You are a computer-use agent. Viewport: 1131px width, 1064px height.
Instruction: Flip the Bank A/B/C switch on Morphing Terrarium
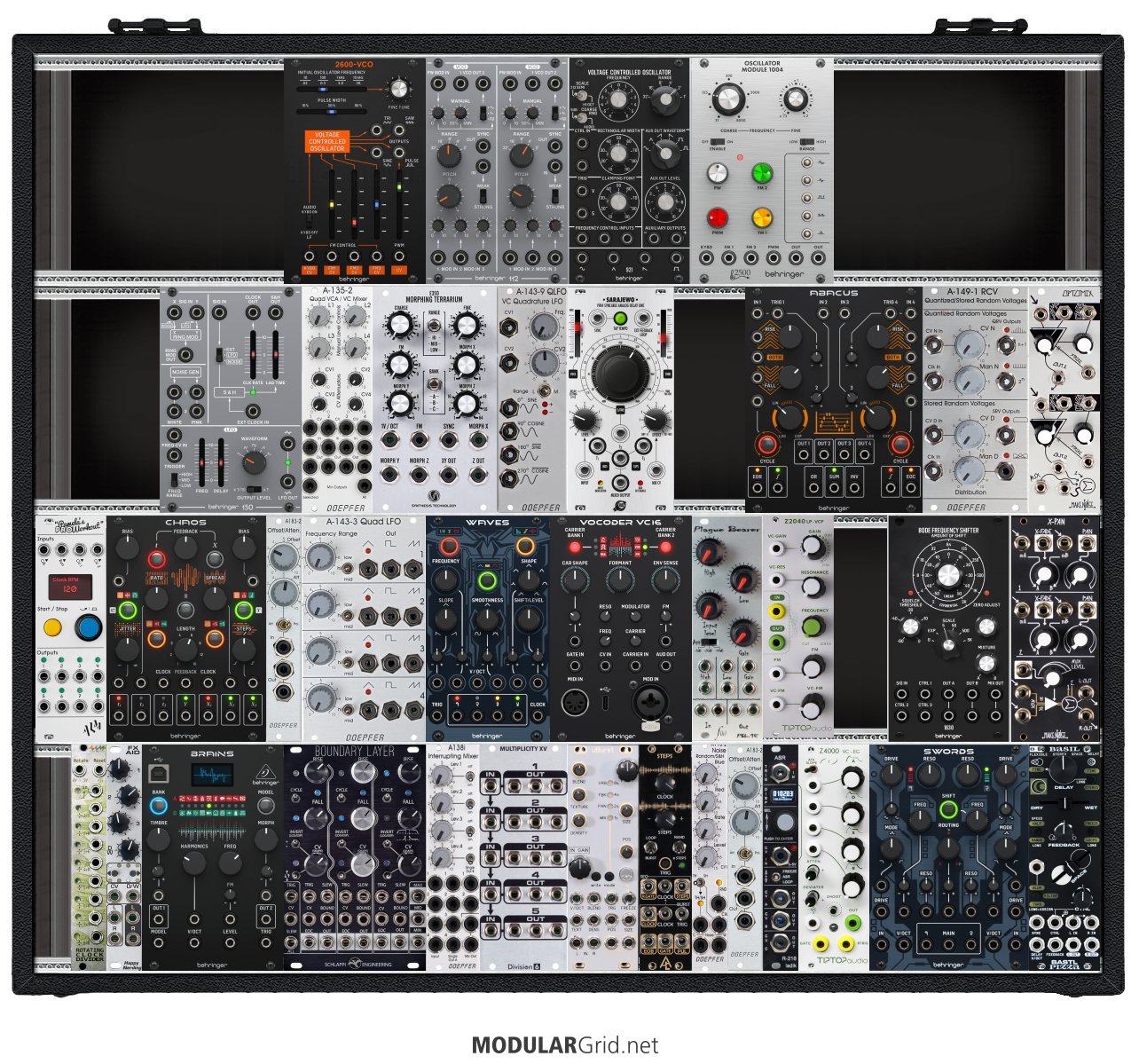tap(434, 386)
